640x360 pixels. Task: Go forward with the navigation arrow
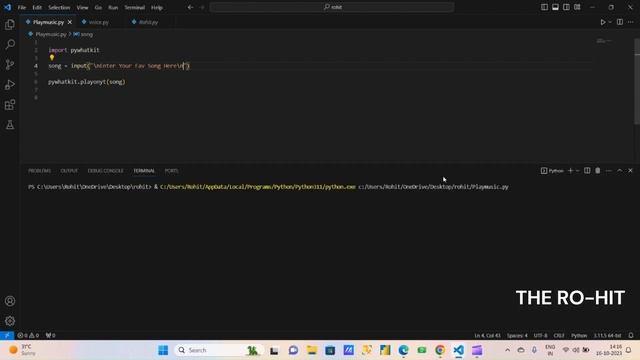[202, 7]
